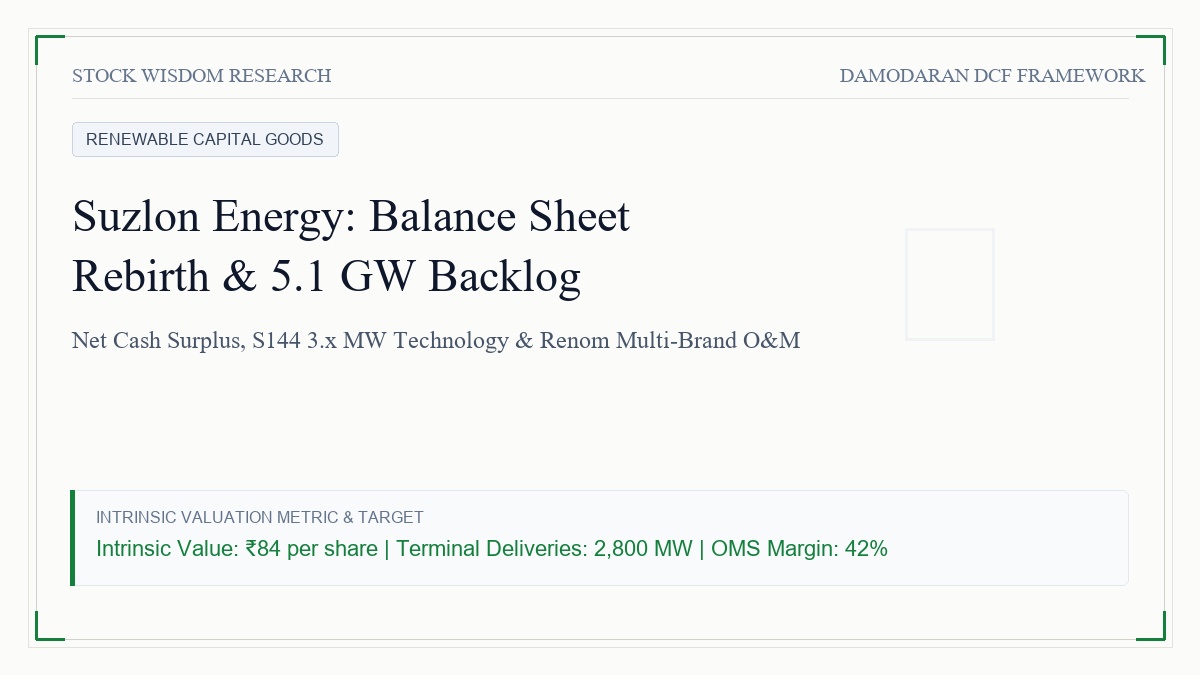Click the title line 'Suzlon Energy: Balance Sheet'
The width and height of the screenshot is (1200, 675).
[351, 216]
